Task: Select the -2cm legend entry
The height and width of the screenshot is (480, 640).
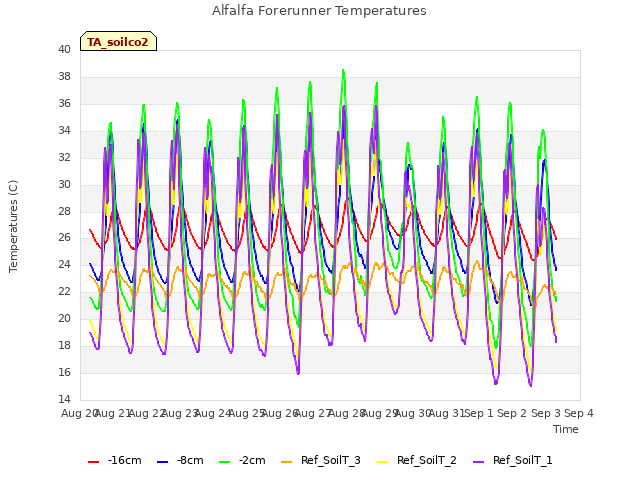Action: coord(242,461)
